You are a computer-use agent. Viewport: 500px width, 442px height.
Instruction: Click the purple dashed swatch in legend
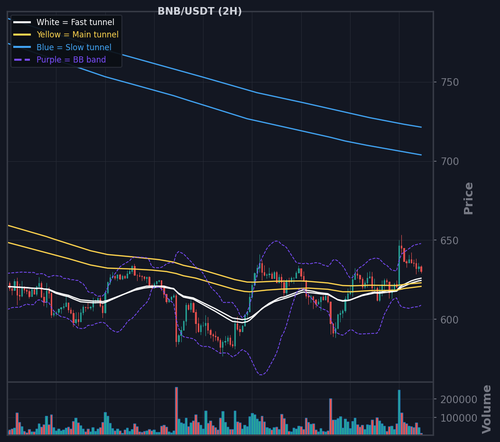coord(22,60)
